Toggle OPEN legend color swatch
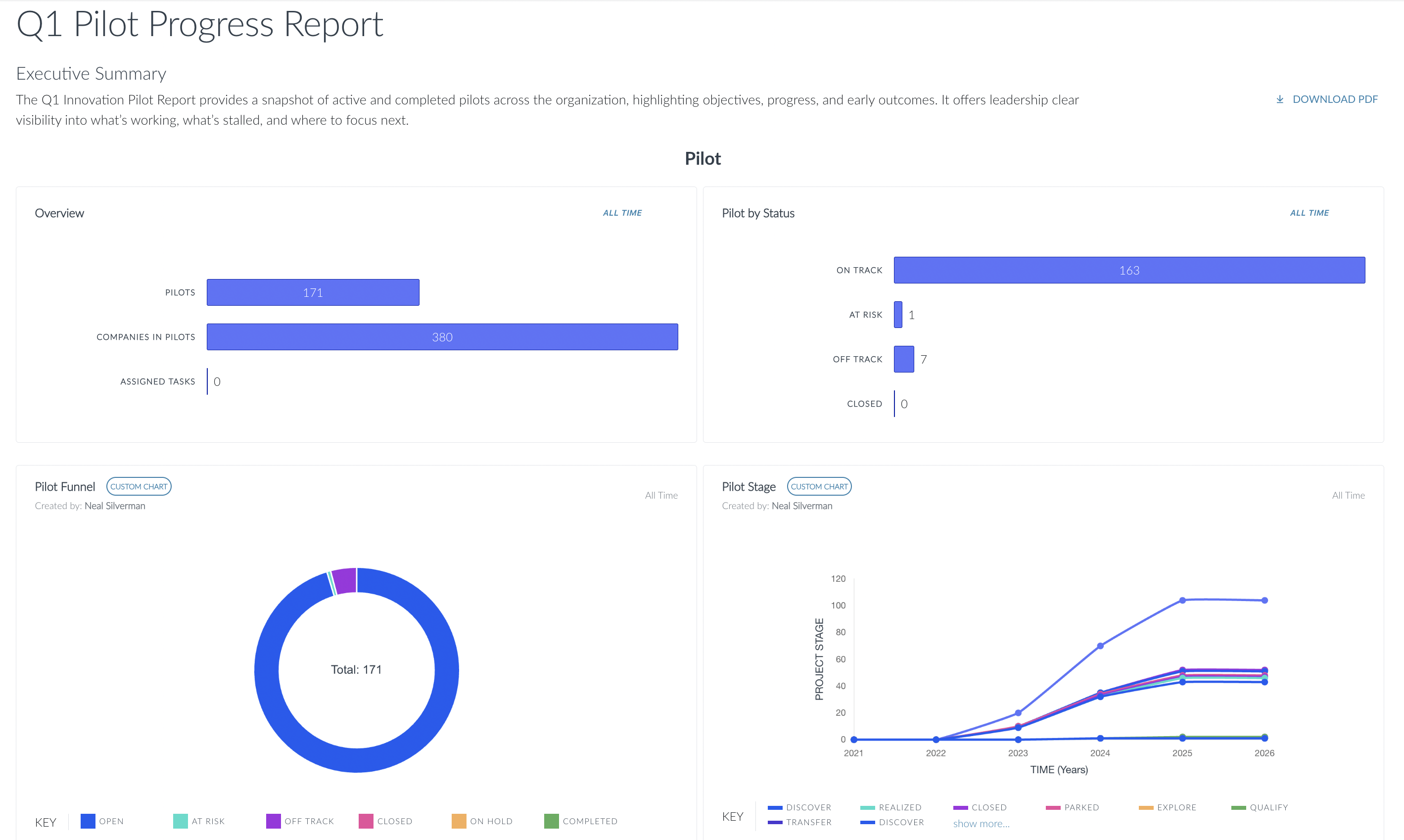 (x=88, y=821)
